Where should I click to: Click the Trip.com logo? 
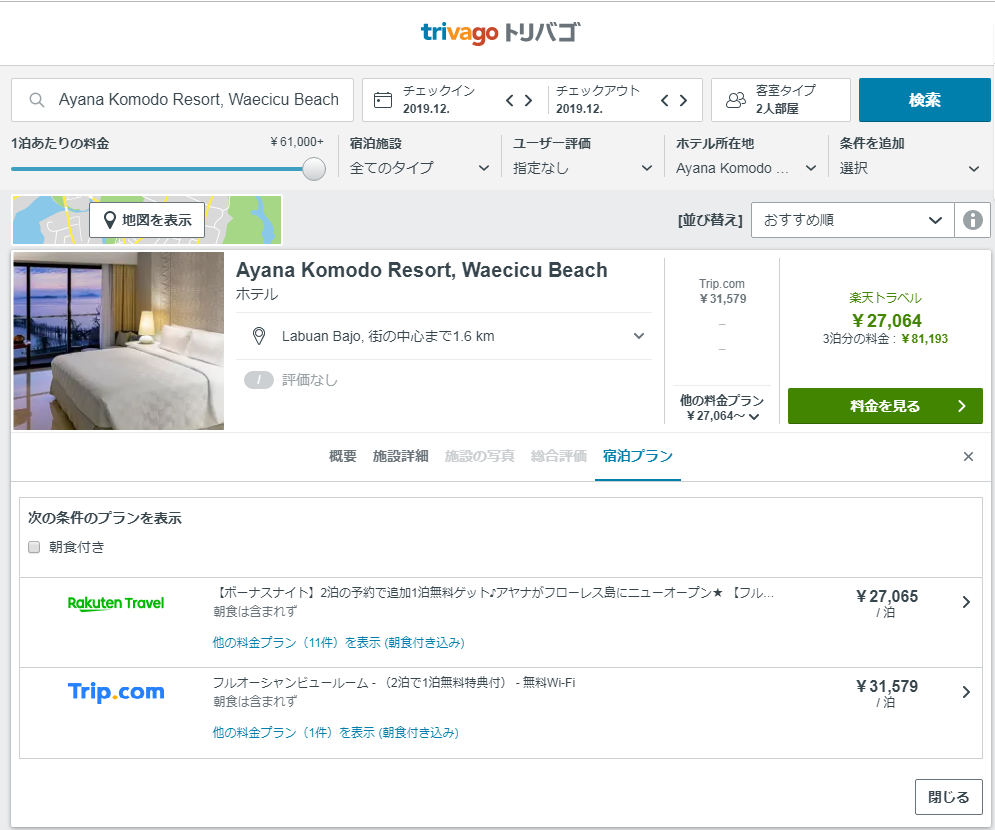pyautogui.click(x=115, y=692)
